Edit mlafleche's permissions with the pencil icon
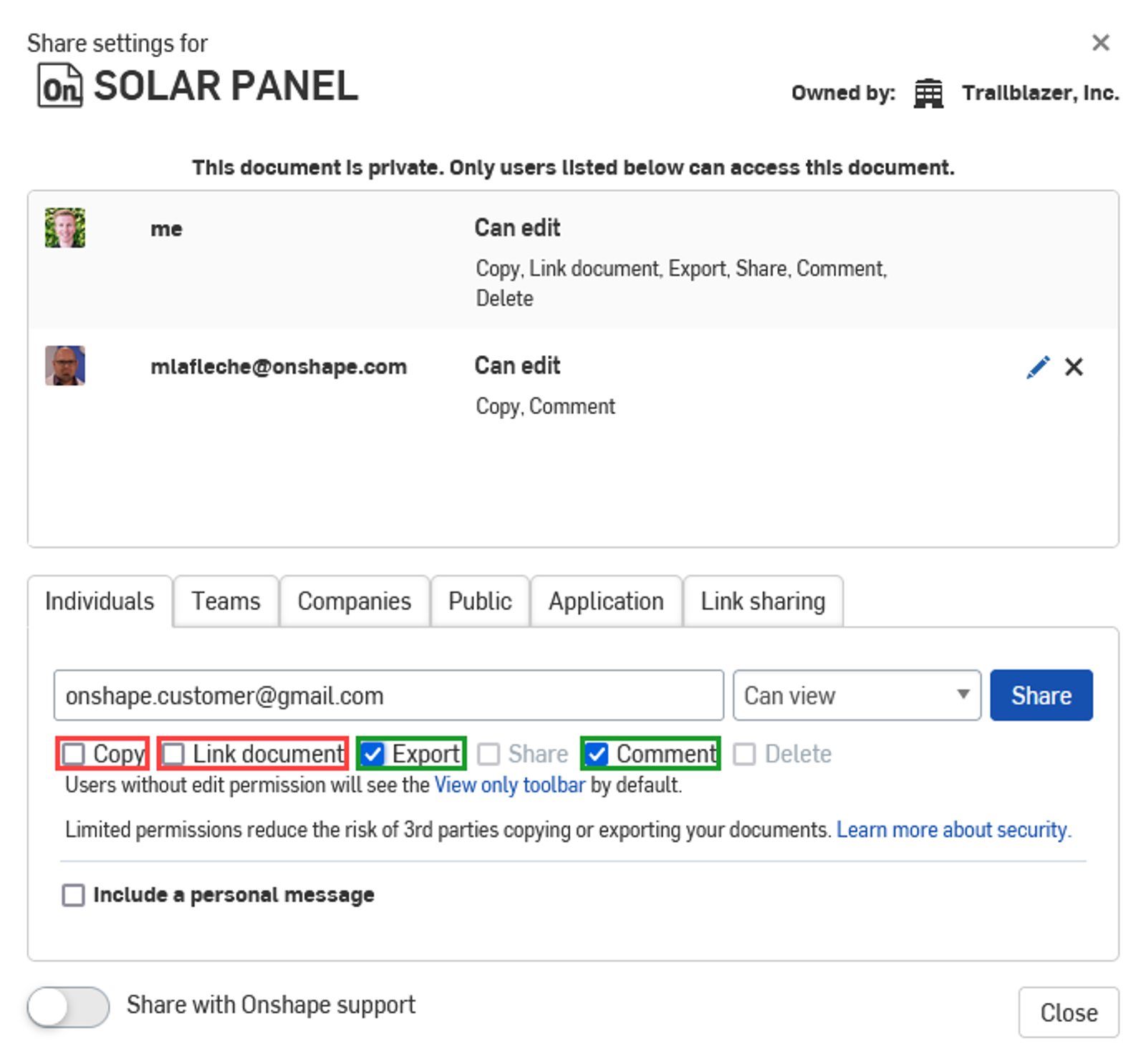 pyautogui.click(x=1037, y=367)
